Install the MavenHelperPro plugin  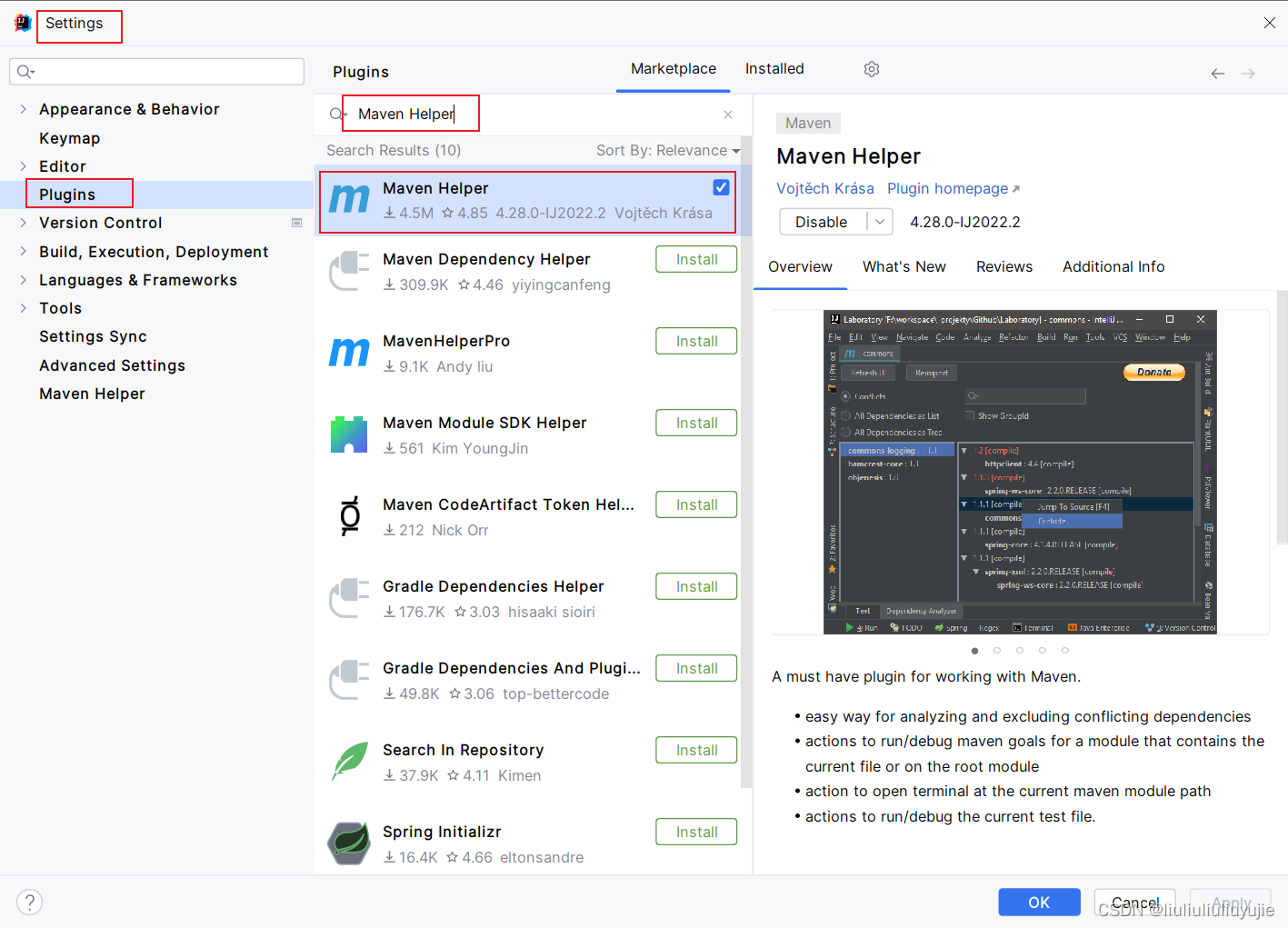coord(696,341)
